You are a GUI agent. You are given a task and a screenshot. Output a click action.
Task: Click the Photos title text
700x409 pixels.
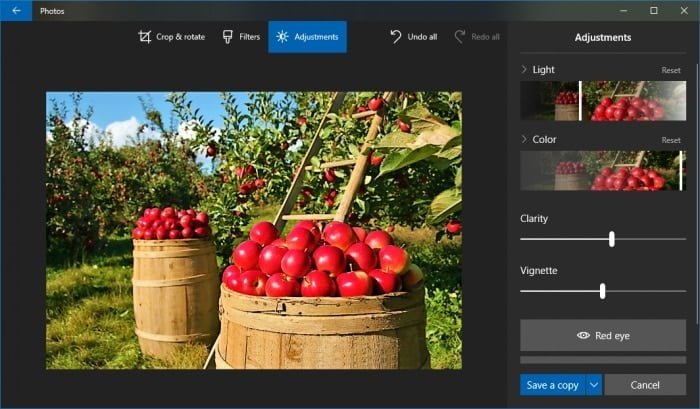tap(52, 11)
